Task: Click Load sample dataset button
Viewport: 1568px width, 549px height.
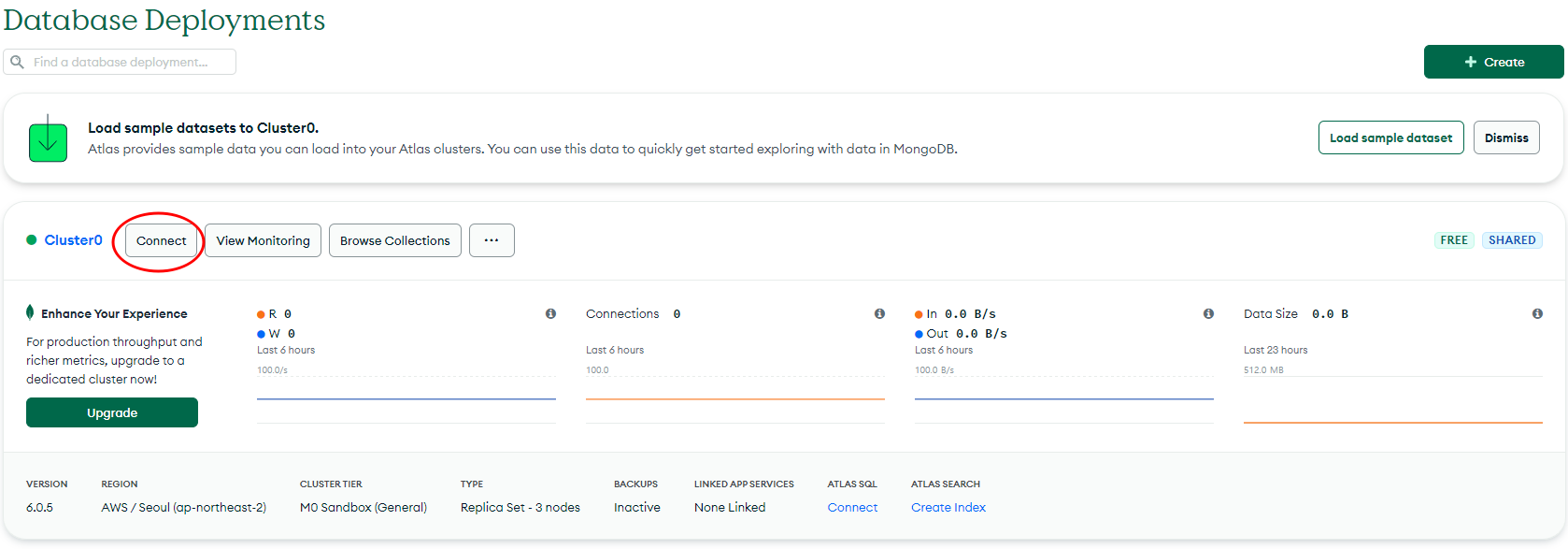Action: click(1390, 137)
